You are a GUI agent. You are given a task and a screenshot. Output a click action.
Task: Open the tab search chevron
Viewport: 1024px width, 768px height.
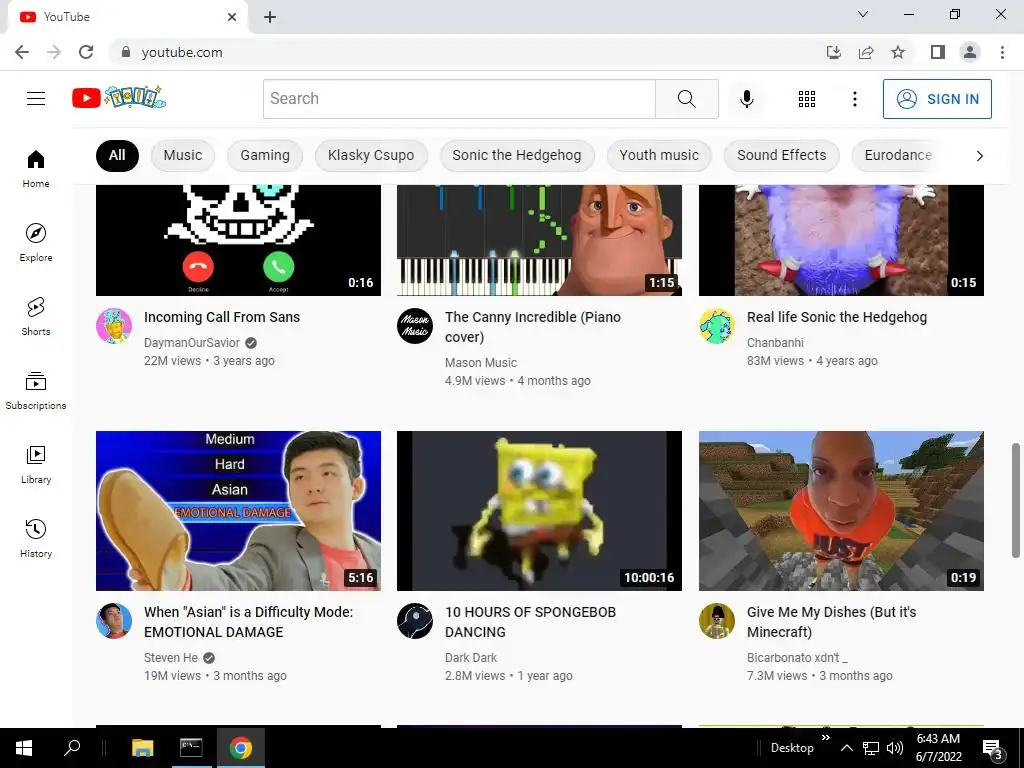click(x=863, y=14)
